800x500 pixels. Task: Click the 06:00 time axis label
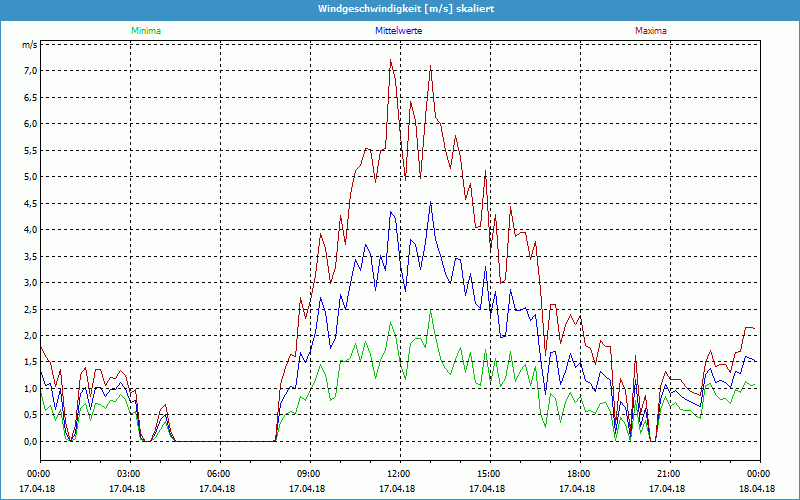pyautogui.click(x=220, y=474)
